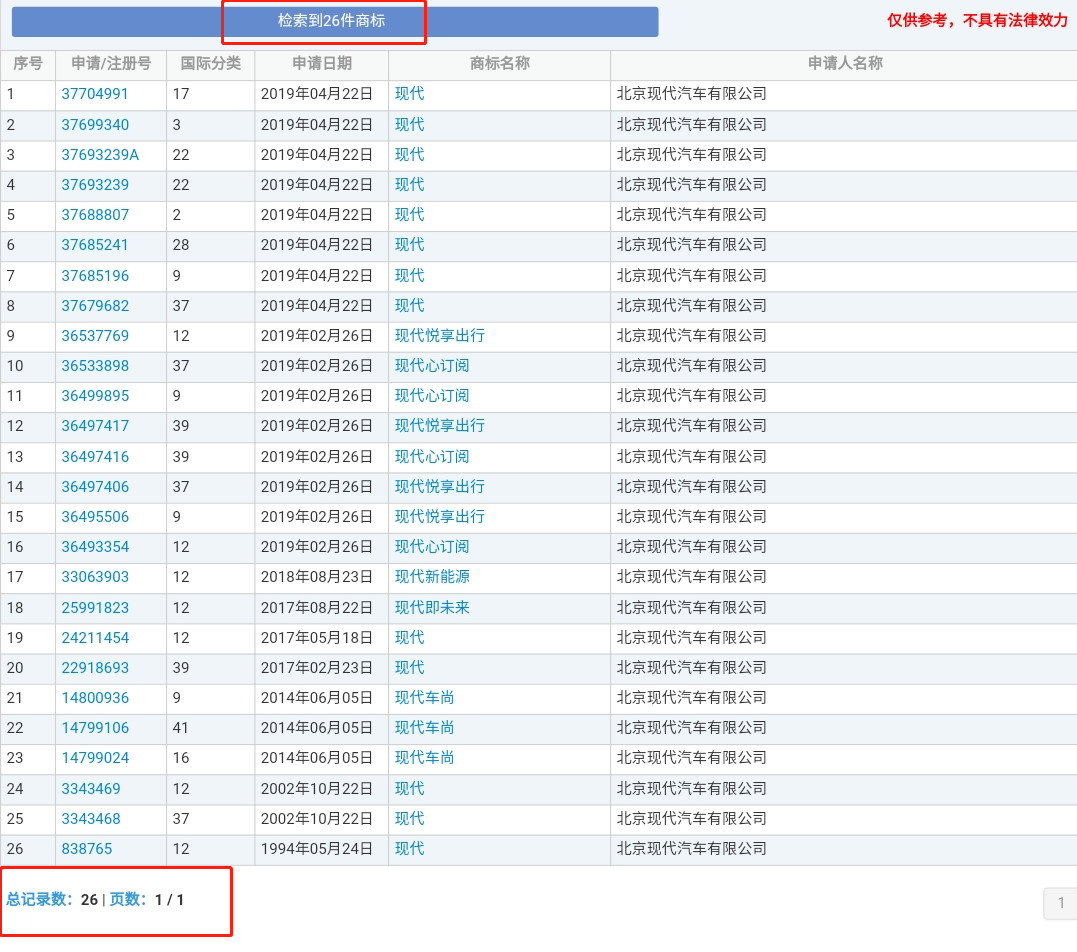
Task: Click the 国际分类 column header
Action: [x=210, y=64]
